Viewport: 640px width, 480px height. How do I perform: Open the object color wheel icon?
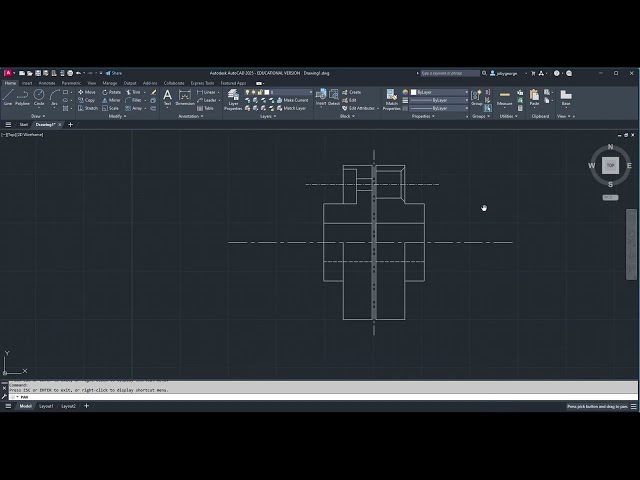pyautogui.click(x=405, y=92)
